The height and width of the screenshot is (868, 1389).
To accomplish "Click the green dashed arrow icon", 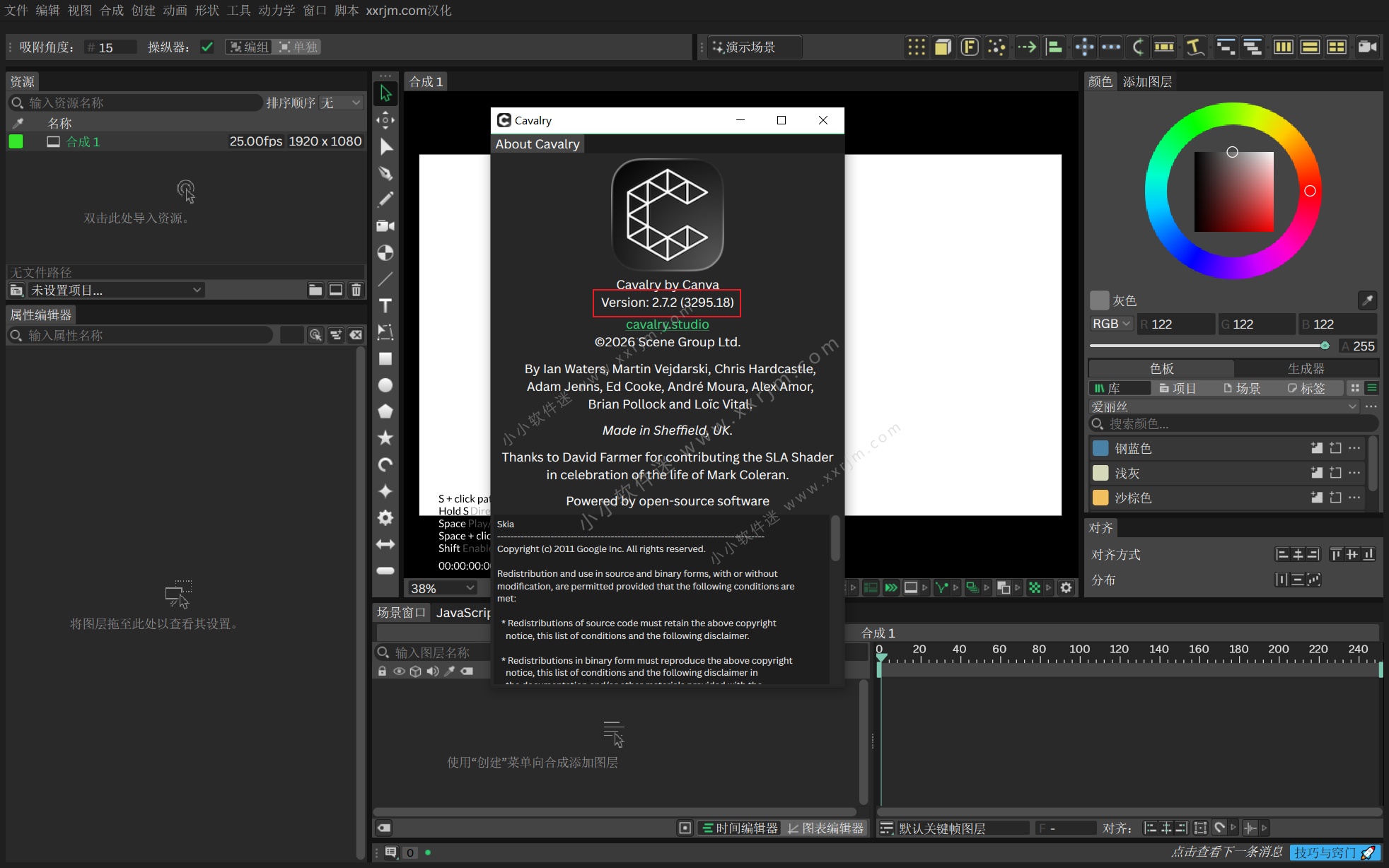I will [x=1026, y=47].
